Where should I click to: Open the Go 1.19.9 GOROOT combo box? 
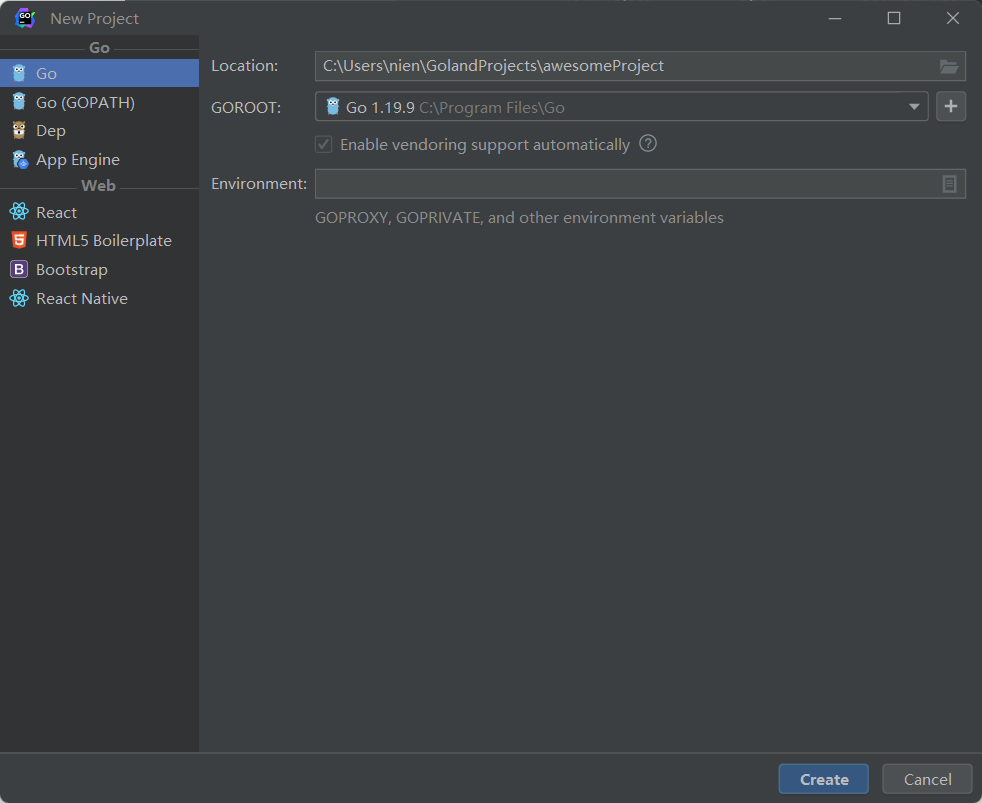[621, 106]
